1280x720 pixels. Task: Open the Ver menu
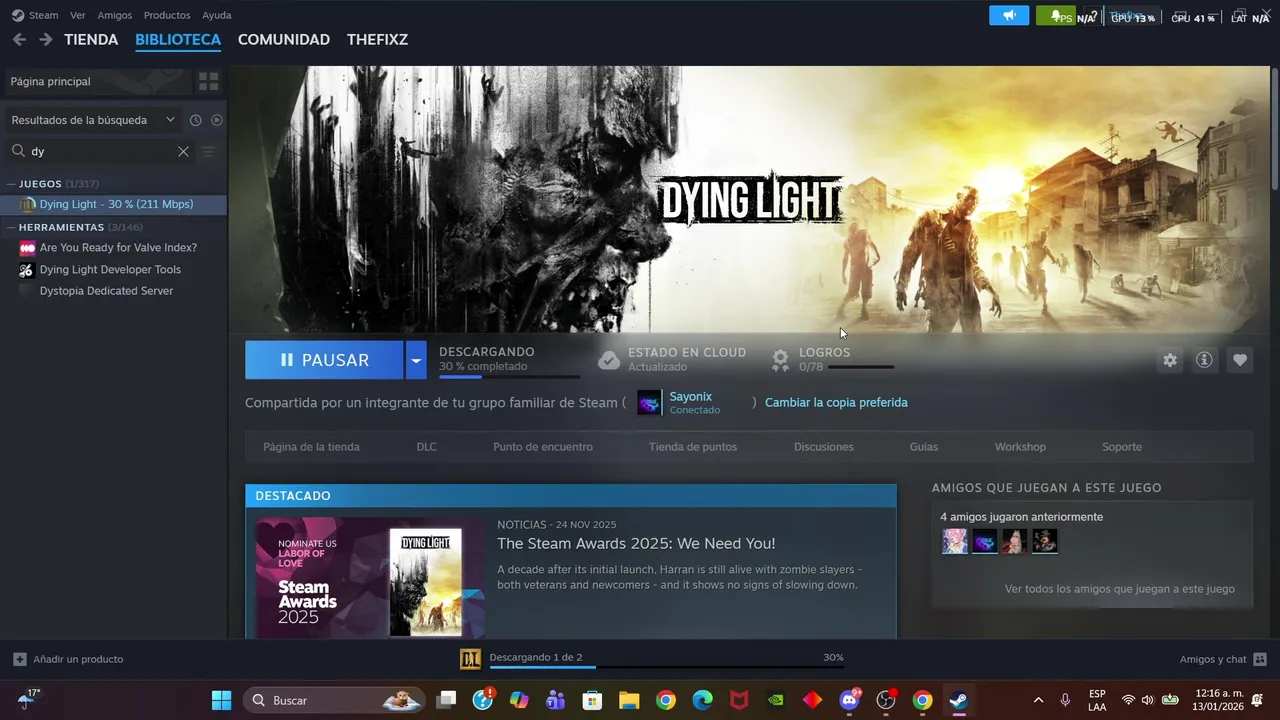(78, 15)
